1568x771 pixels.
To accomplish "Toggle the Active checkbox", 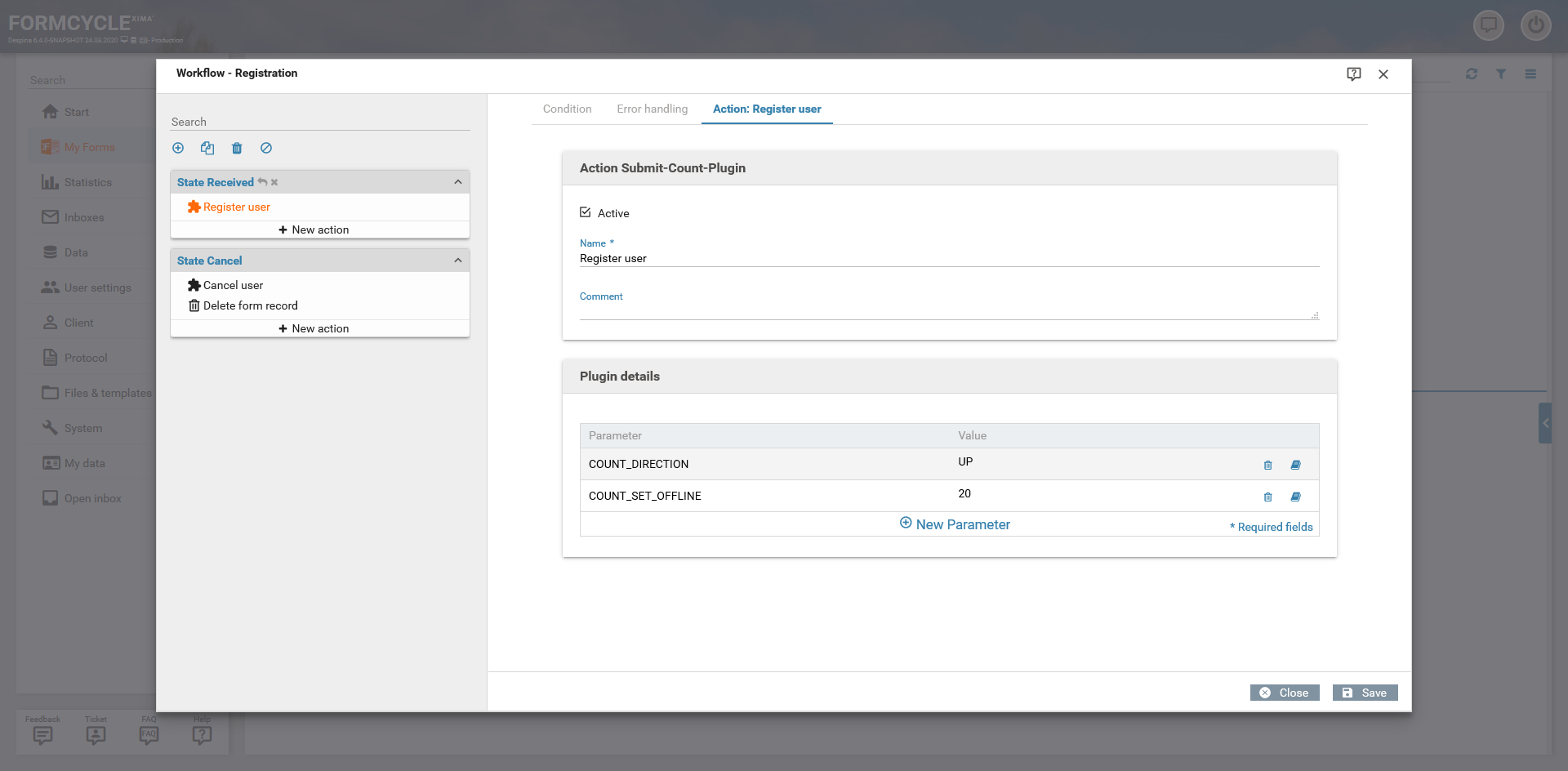I will 586,212.
